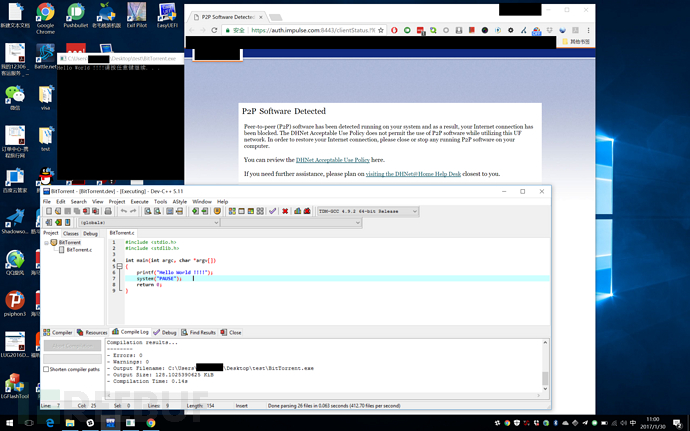Select the Google Chrome desktop shortcut

(x=45, y=18)
